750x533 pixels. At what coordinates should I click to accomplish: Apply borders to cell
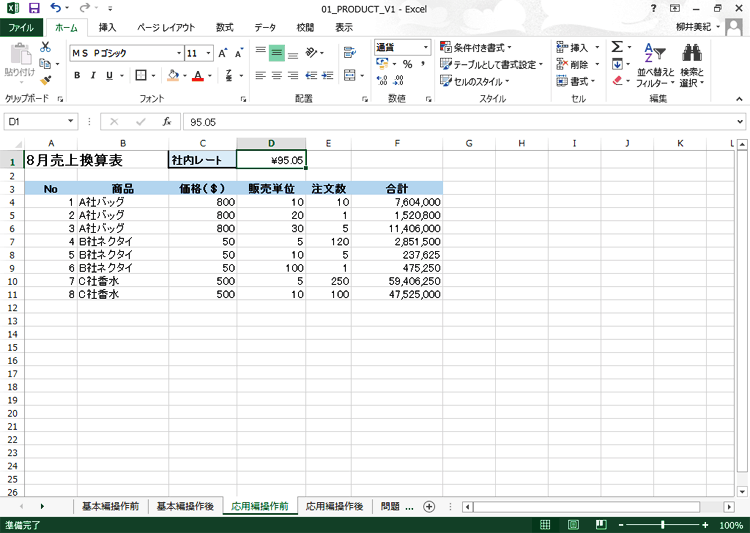141,75
